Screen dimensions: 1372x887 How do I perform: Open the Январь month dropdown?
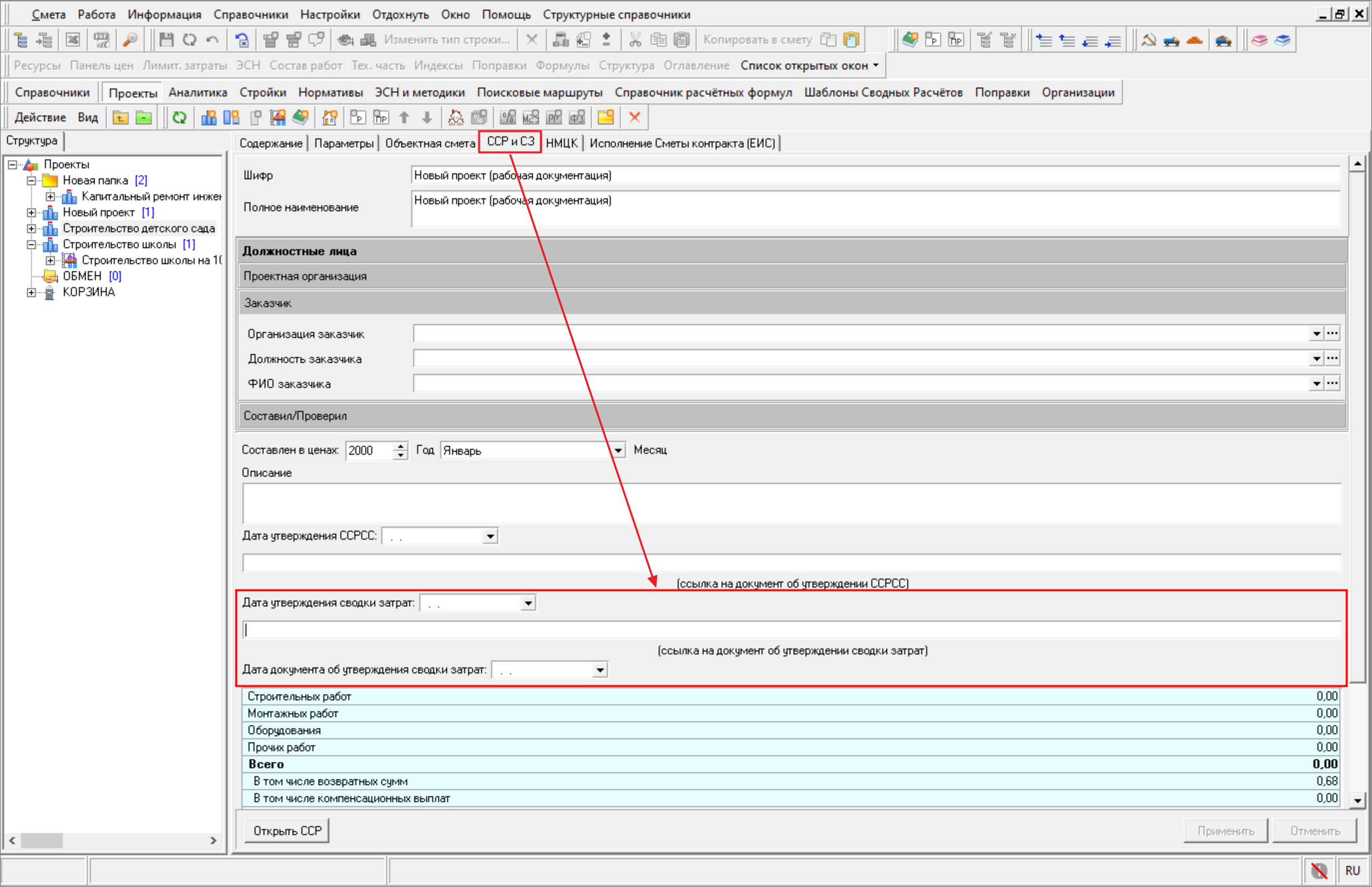pyautogui.click(x=618, y=450)
